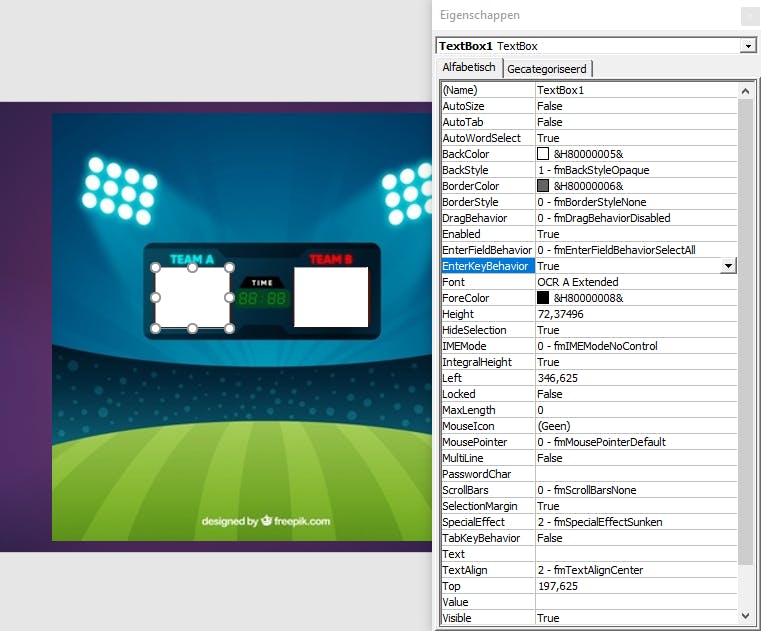Click the bottom-right resize handle of Team A box

230,329
